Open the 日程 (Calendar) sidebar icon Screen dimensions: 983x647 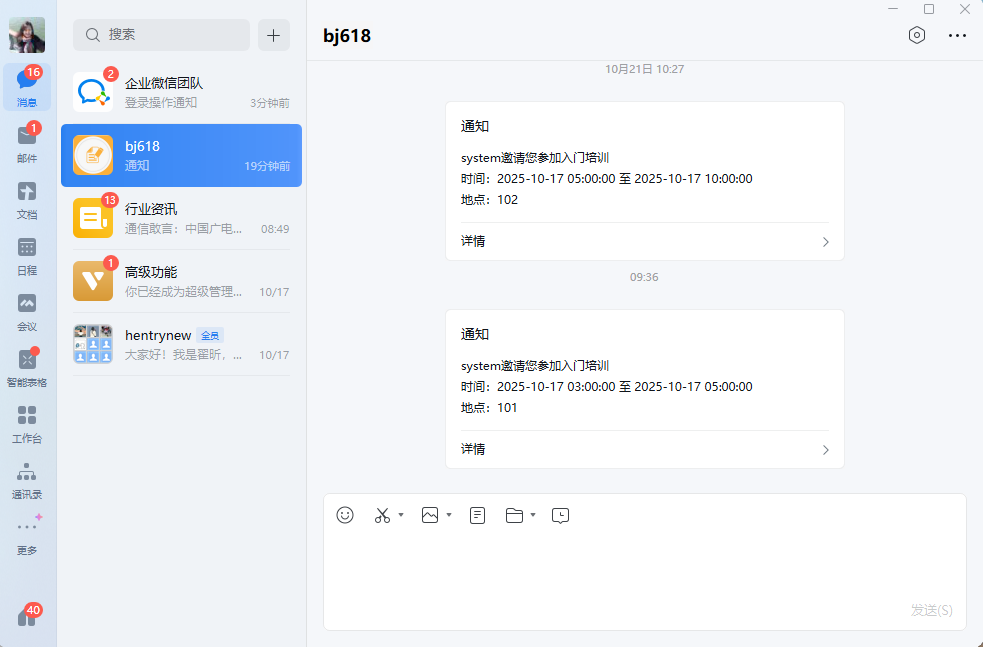click(x=27, y=254)
